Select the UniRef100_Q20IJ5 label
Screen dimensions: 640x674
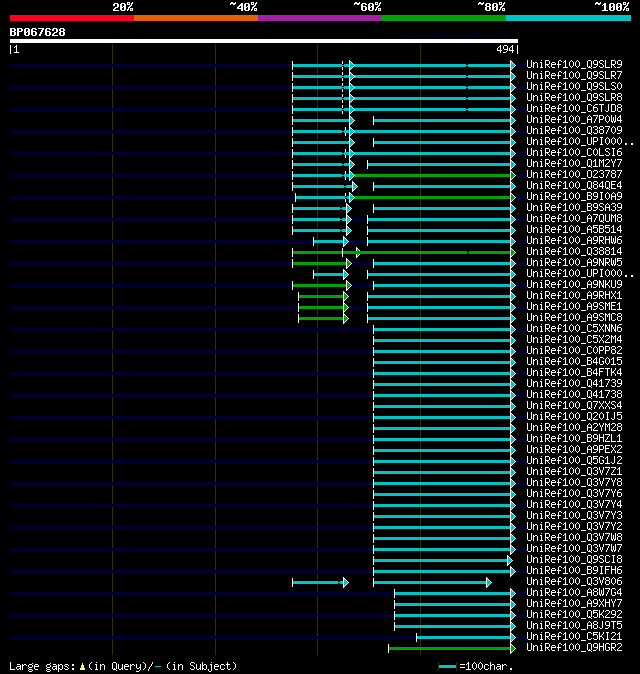574,417
